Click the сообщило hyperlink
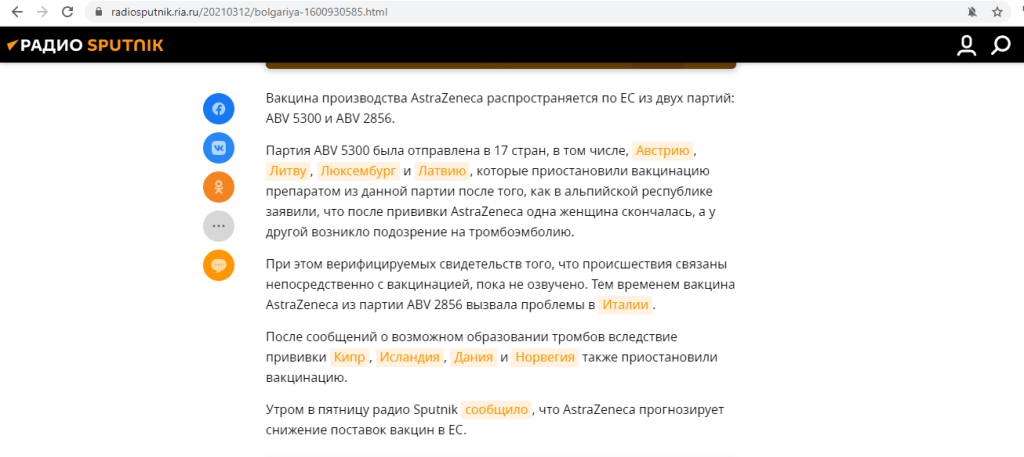 click(496, 410)
